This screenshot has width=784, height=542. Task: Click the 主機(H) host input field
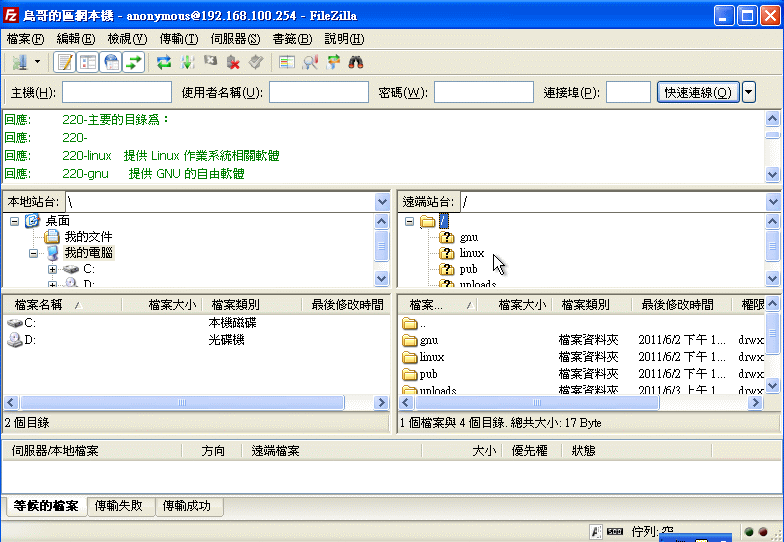(116, 92)
